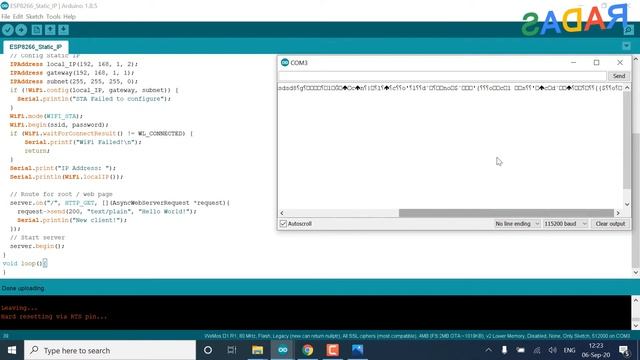Show hidden system tray icons chevron
The image size is (640, 360).
click(x=489, y=350)
